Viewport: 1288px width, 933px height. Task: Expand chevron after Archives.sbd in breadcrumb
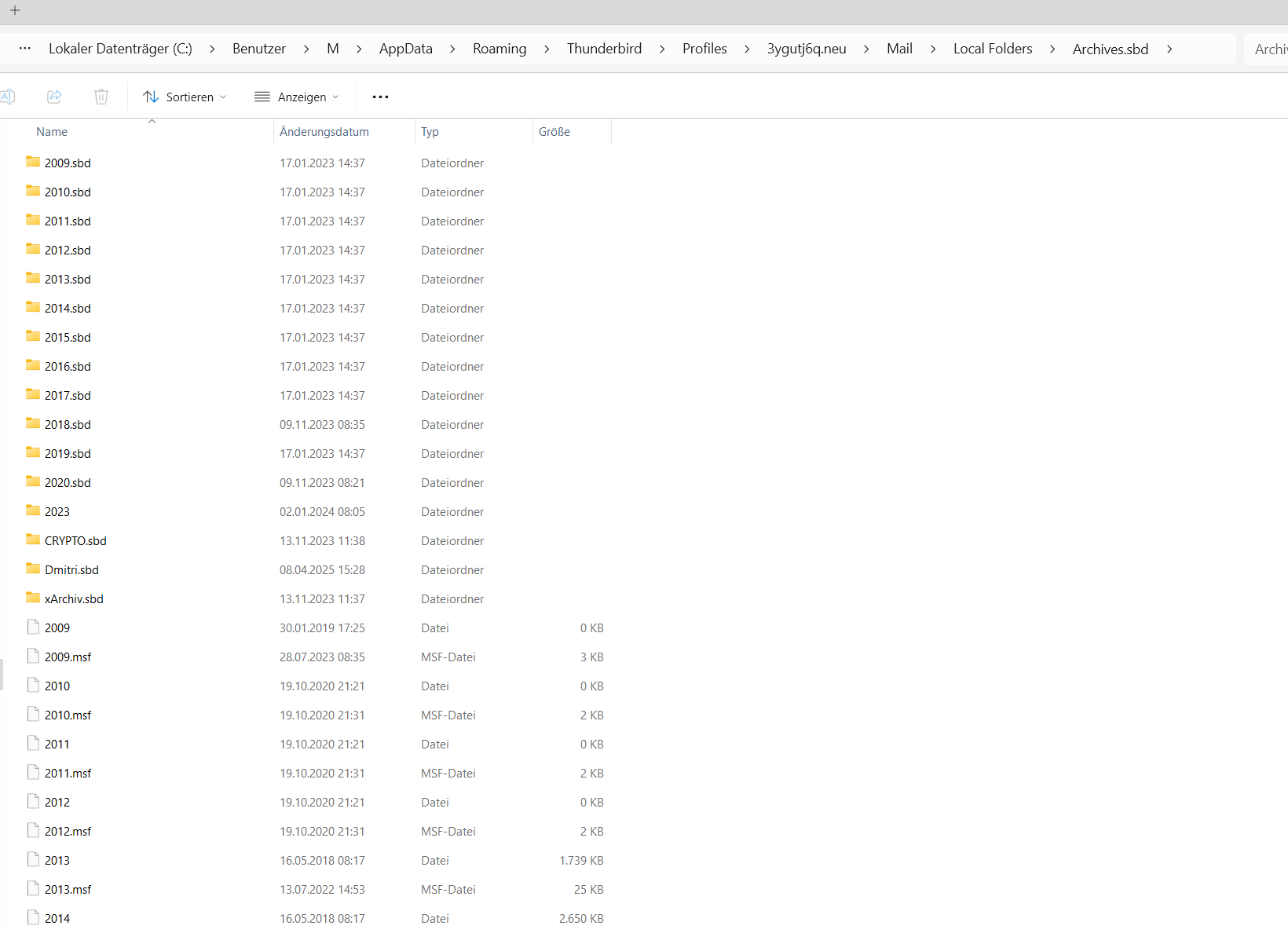click(1169, 49)
